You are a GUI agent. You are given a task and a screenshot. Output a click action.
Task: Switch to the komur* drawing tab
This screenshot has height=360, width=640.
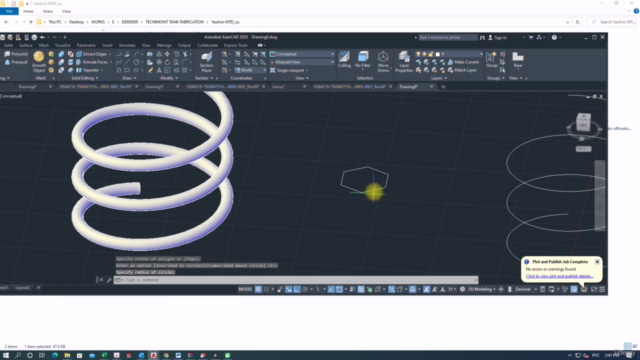click(x=279, y=87)
